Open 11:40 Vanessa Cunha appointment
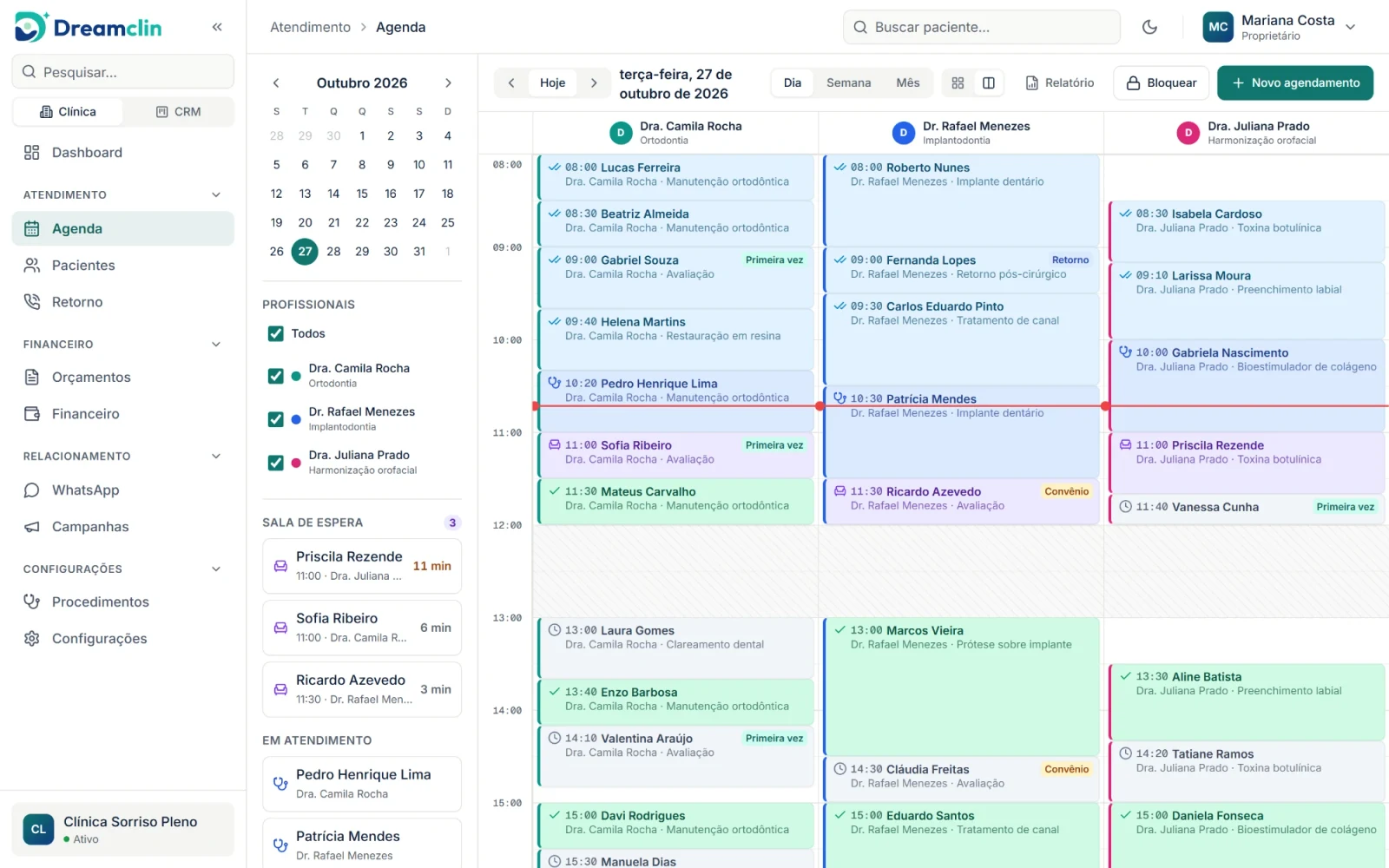This screenshot has height=868, width=1389. coord(1247,508)
